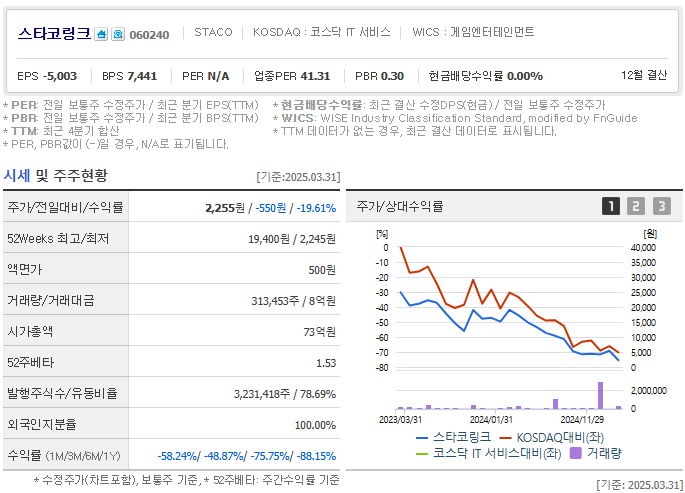Click the blue 스타코링크 legend marker
Viewport: 685px width, 493px height.
pyautogui.click(x=422, y=438)
